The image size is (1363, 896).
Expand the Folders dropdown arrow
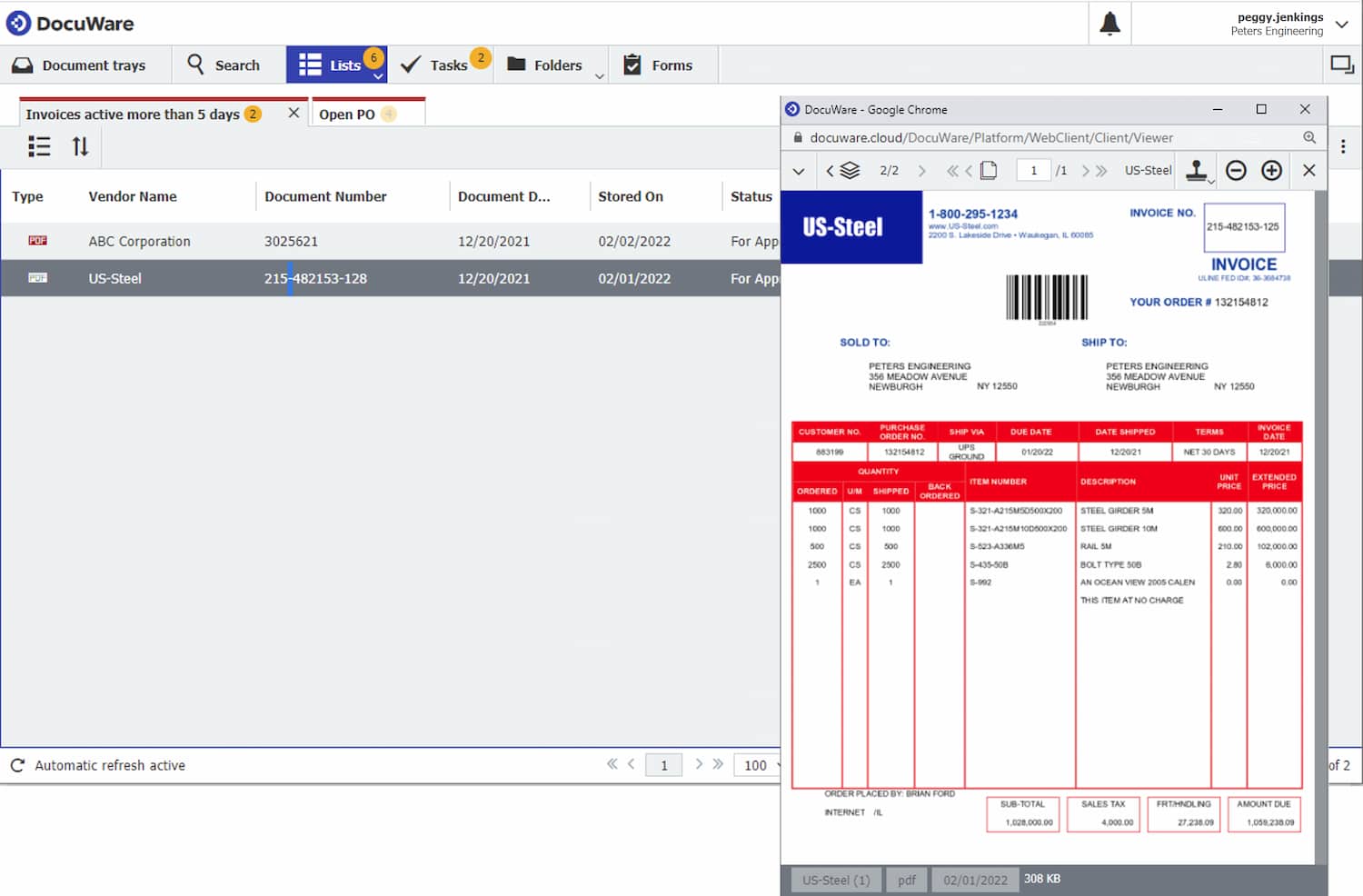click(599, 76)
